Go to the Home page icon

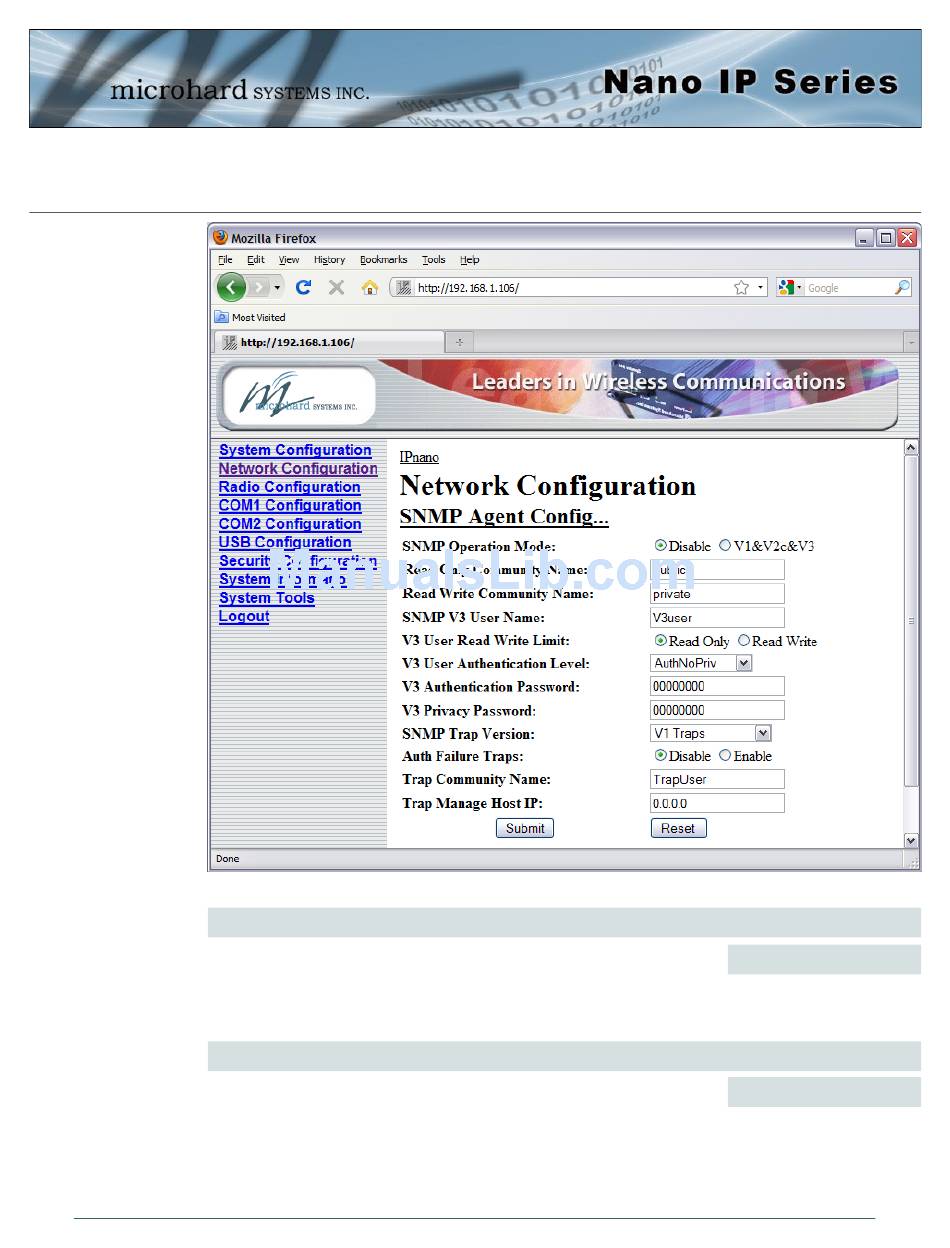(369, 288)
